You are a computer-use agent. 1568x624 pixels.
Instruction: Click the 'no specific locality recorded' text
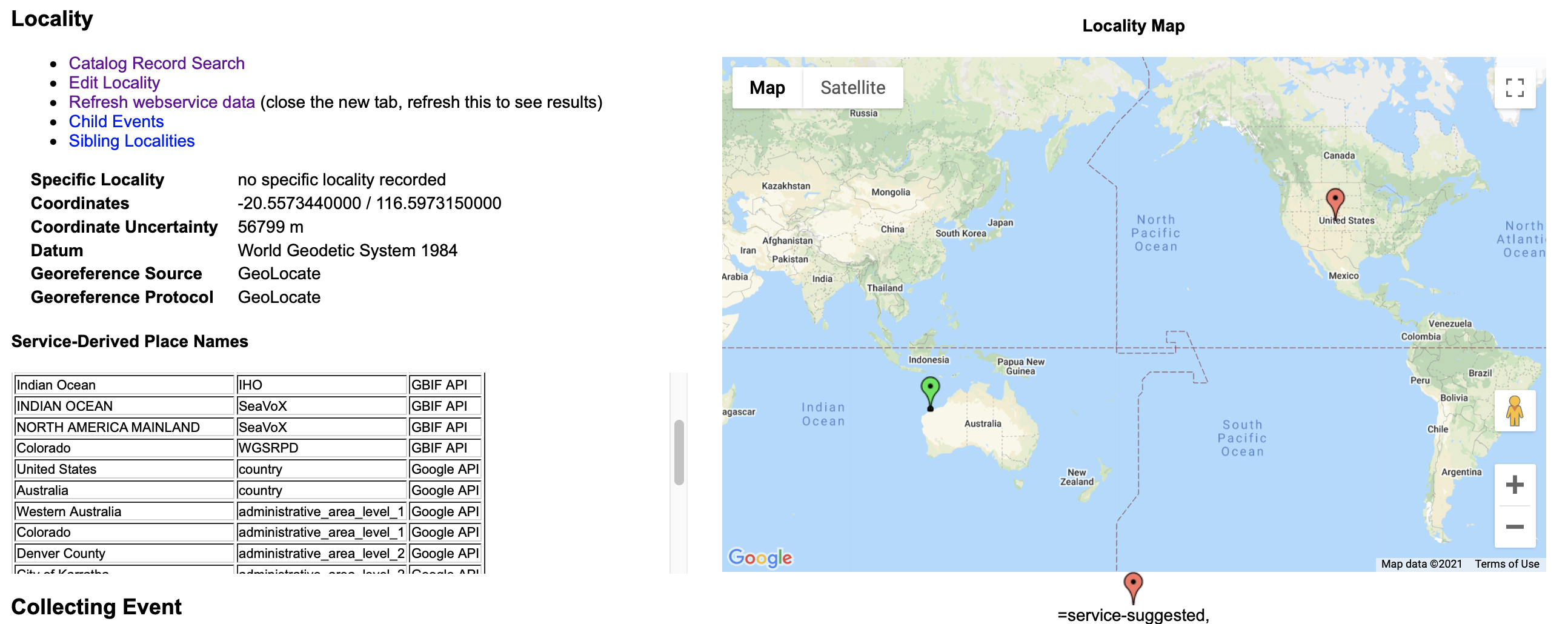[342, 180]
